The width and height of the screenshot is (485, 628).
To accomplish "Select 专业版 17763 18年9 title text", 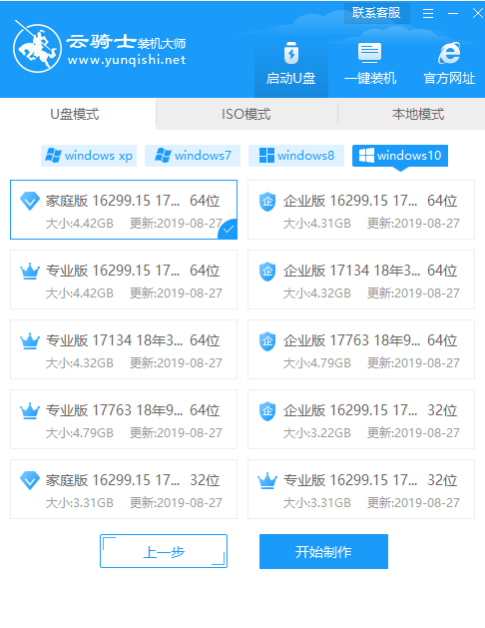I will [133, 411].
